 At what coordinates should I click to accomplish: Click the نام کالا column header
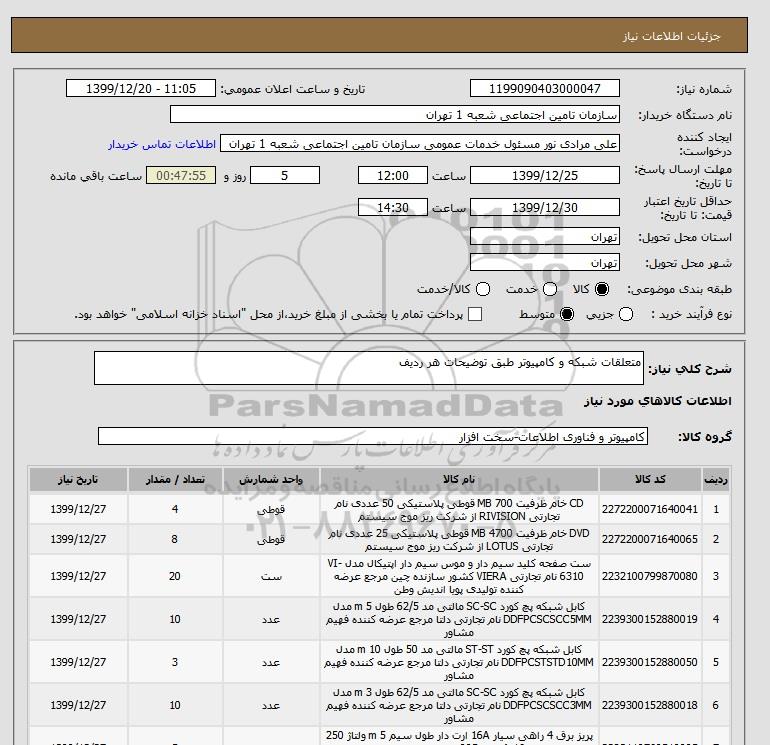pyautogui.click(x=459, y=479)
